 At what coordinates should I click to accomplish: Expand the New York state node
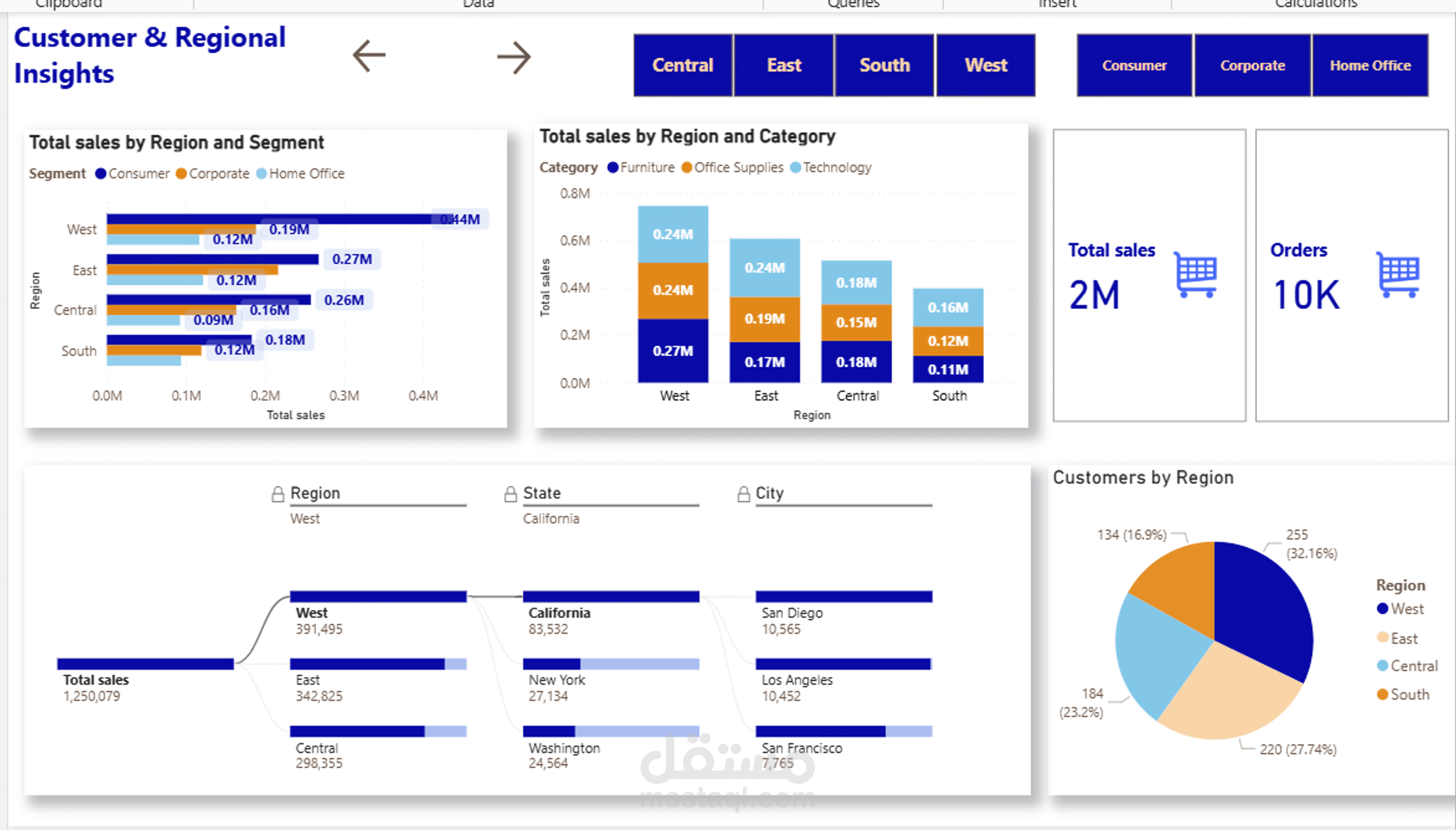(610, 664)
